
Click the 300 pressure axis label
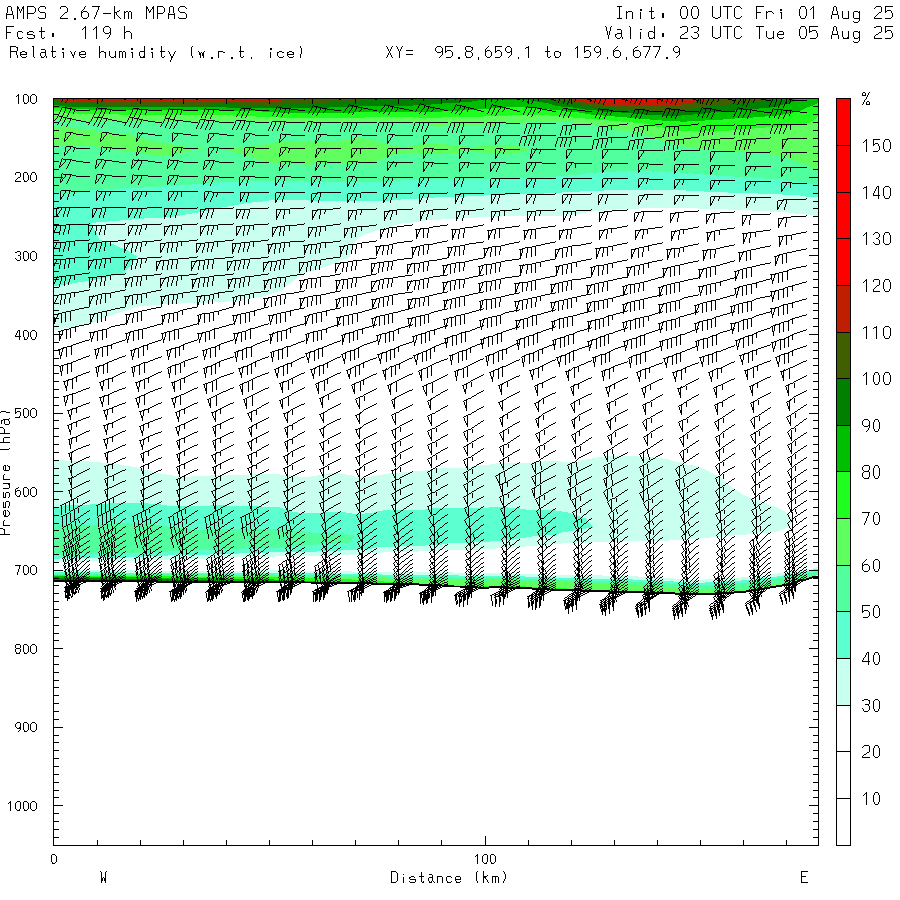pos(26,256)
